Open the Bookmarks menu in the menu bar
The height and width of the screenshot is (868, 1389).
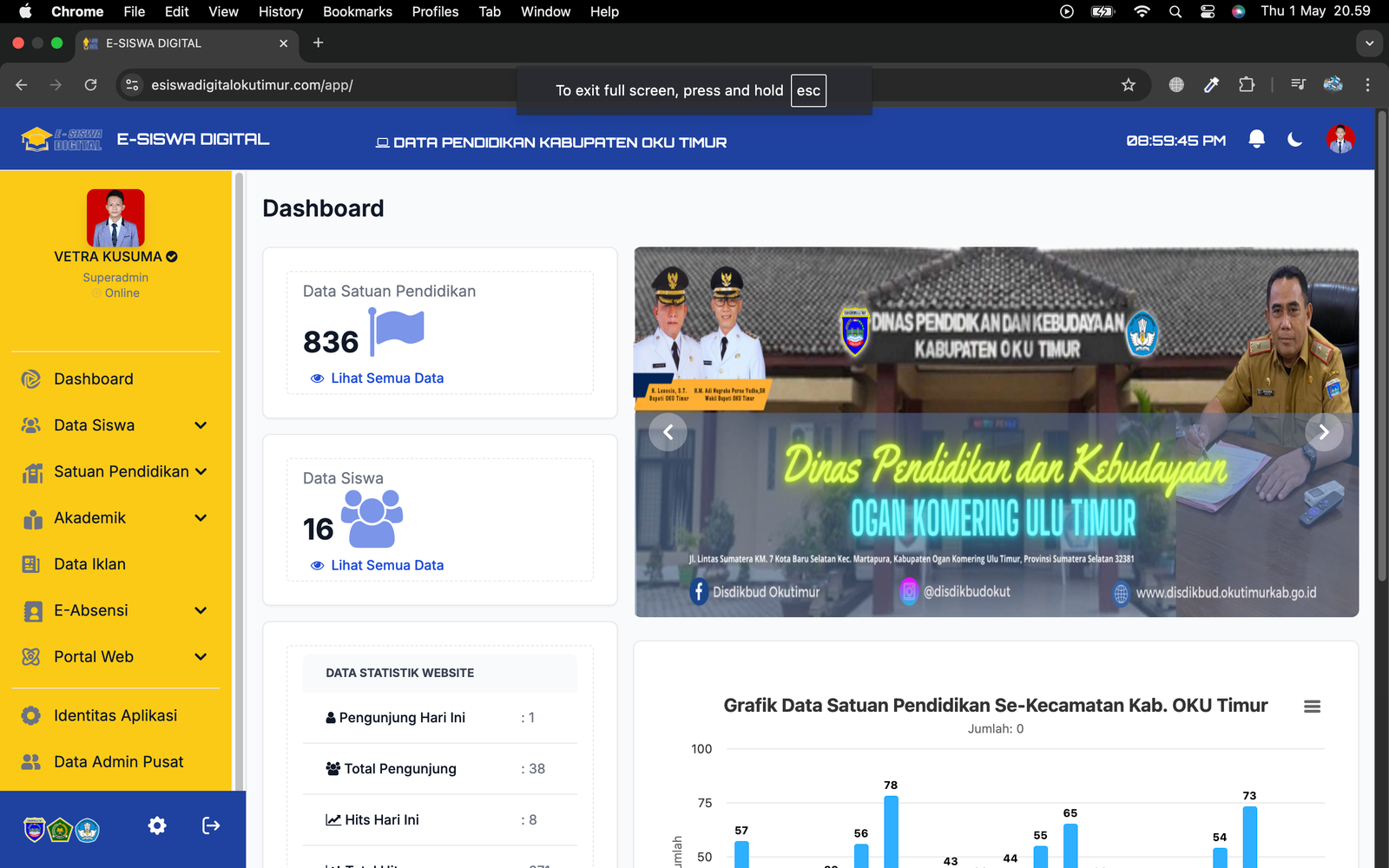click(357, 11)
